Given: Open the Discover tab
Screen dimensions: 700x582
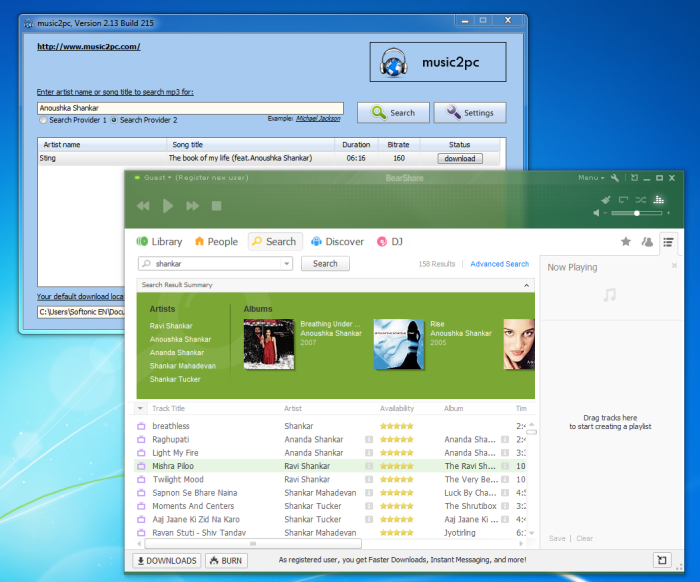Looking at the screenshot, I should tap(337, 241).
